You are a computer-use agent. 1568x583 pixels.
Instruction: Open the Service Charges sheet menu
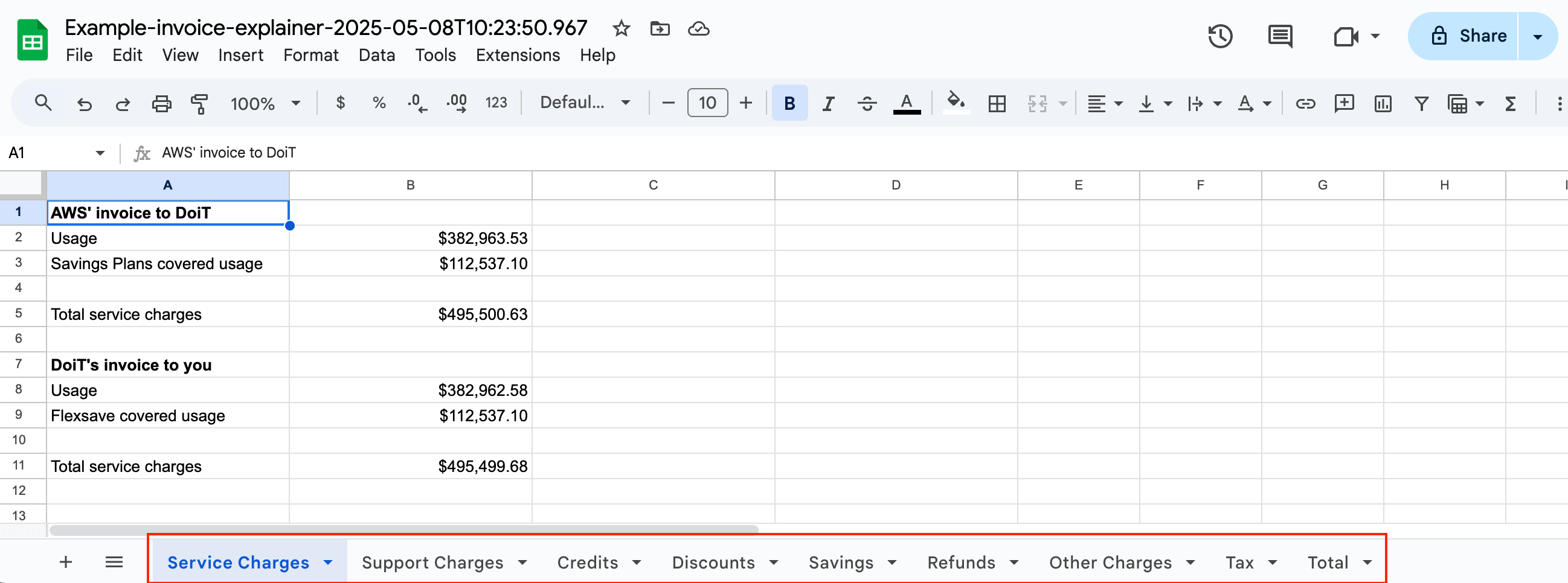pyautogui.click(x=329, y=562)
